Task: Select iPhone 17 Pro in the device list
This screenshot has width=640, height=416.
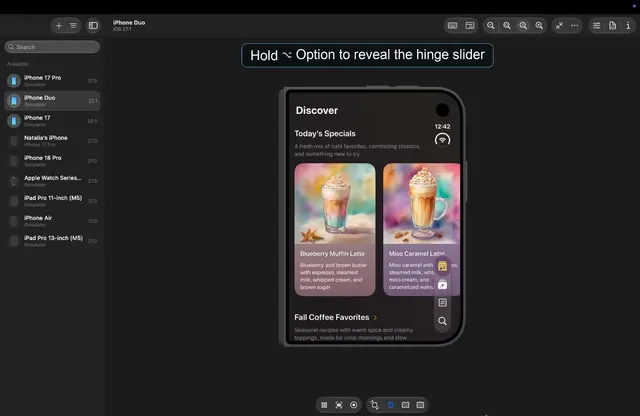Action: click(x=52, y=80)
